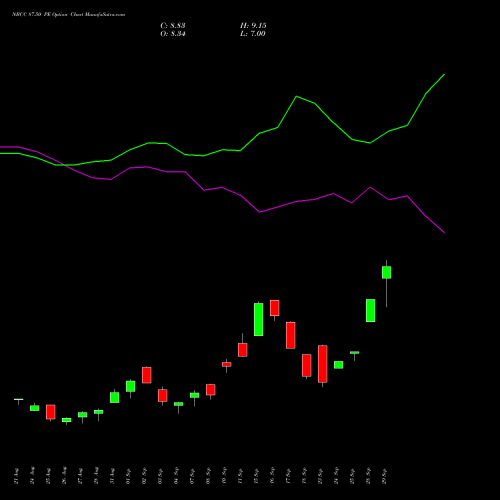Click the NBCC 87.50 PE Option chart title
The height and width of the screenshot is (500, 500).
click(68, 15)
